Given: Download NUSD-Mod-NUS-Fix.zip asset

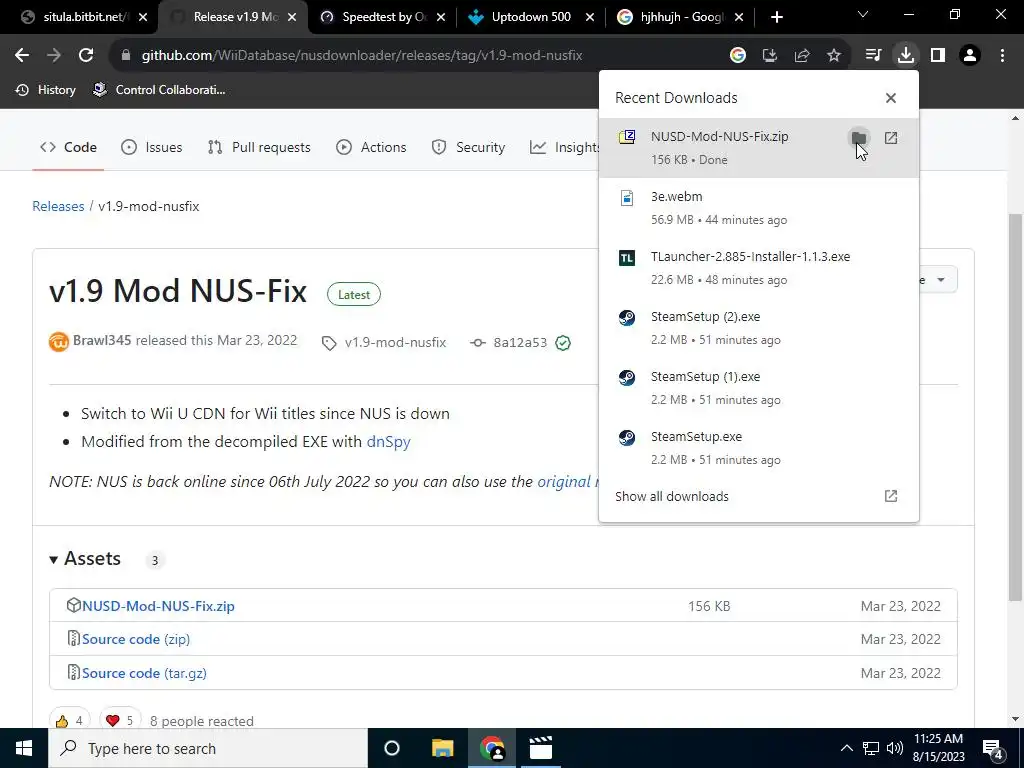Looking at the screenshot, I should click(x=158, y=606).
